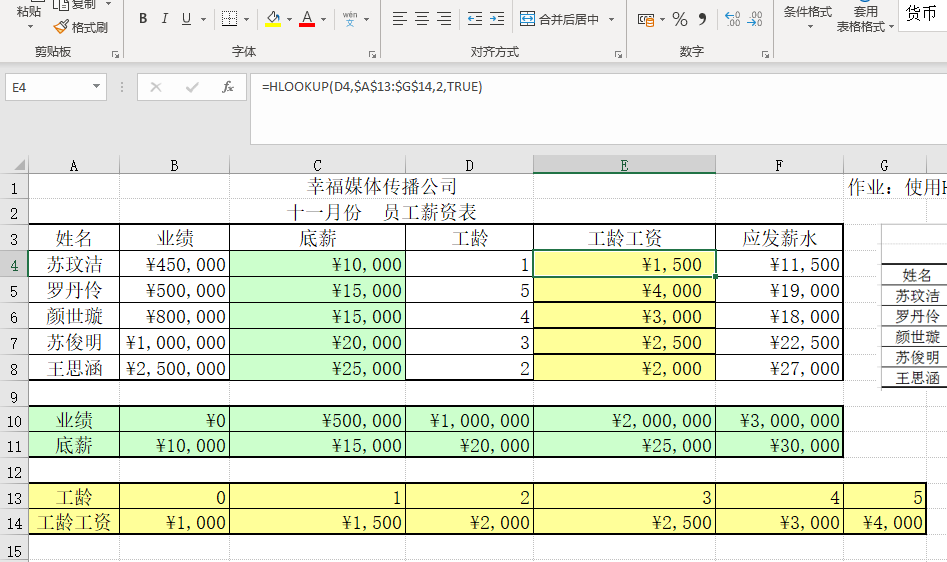Select cell E4 showing ¥1,500

624,264
